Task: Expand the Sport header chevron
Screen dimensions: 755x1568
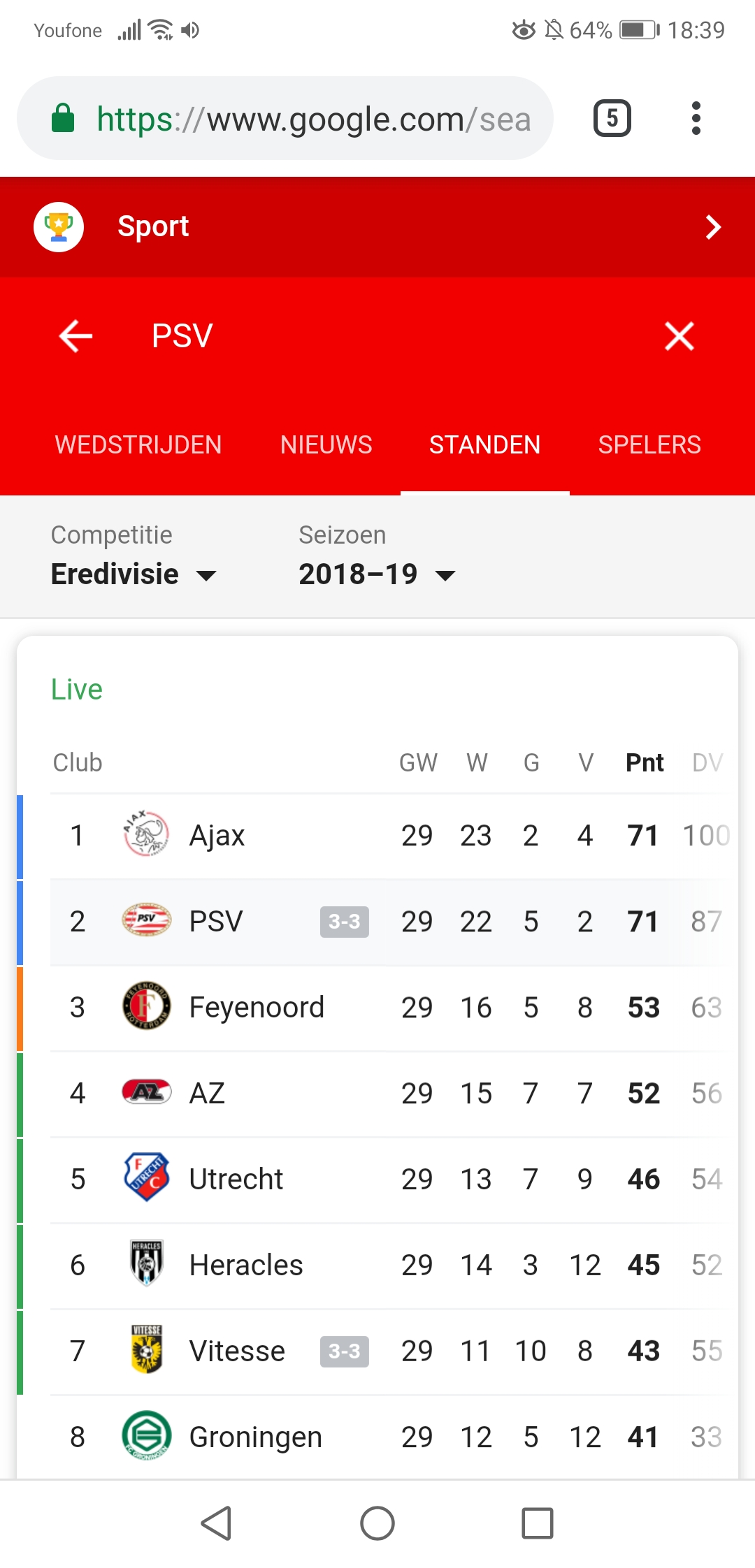Action: (712, 226)
